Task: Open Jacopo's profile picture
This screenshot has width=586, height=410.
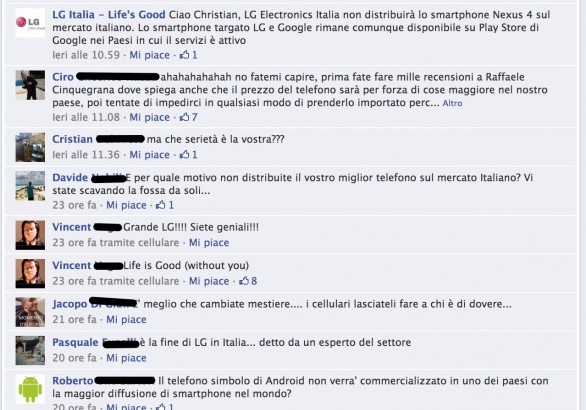Action: tap(30, 312)
